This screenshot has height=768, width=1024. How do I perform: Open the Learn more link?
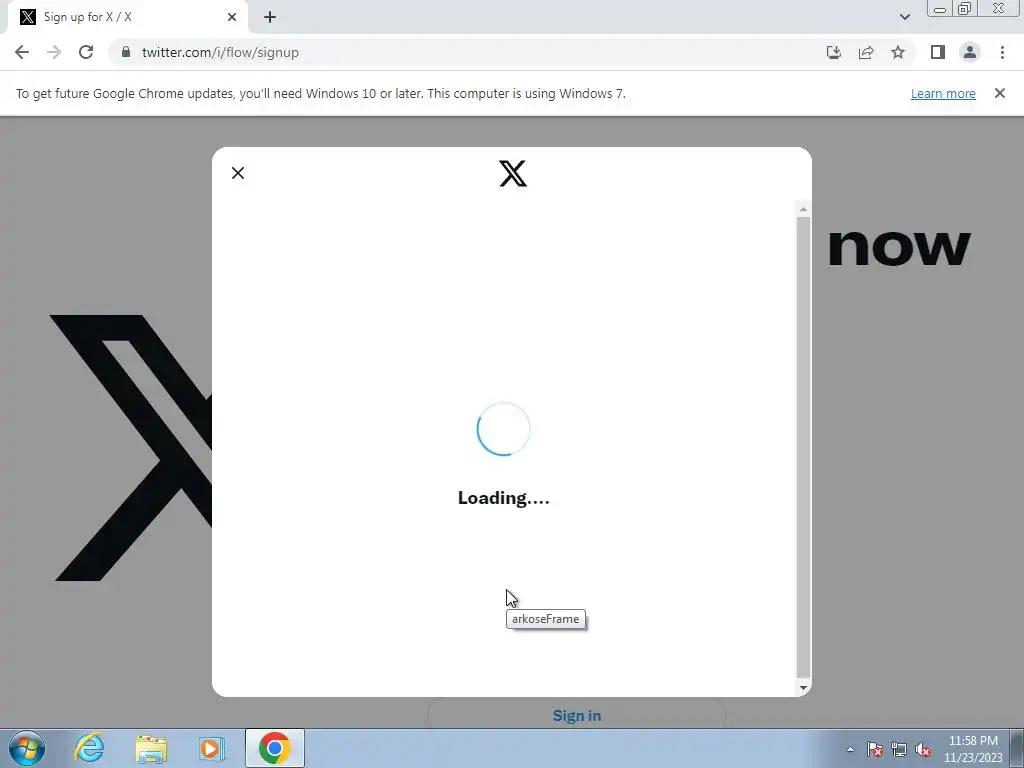point(943,93)
